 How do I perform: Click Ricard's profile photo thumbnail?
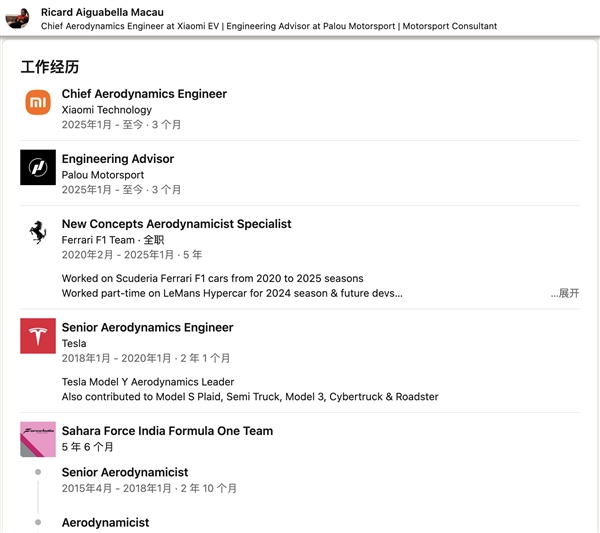click(19, 18)
